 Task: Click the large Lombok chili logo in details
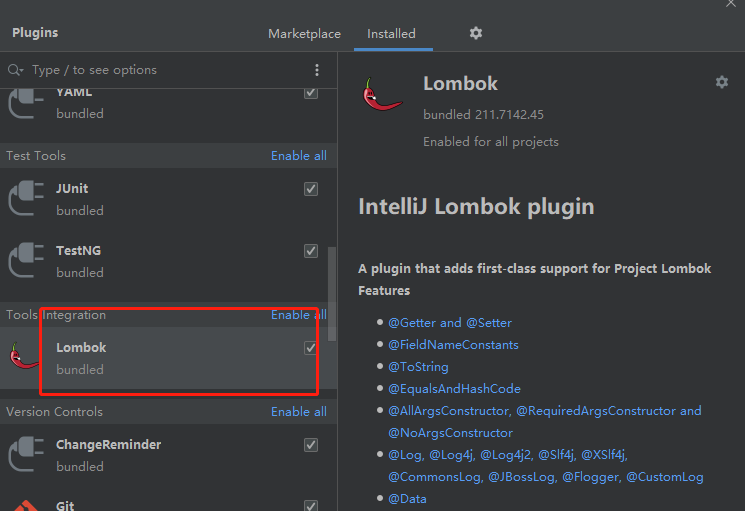pos(382,95)
